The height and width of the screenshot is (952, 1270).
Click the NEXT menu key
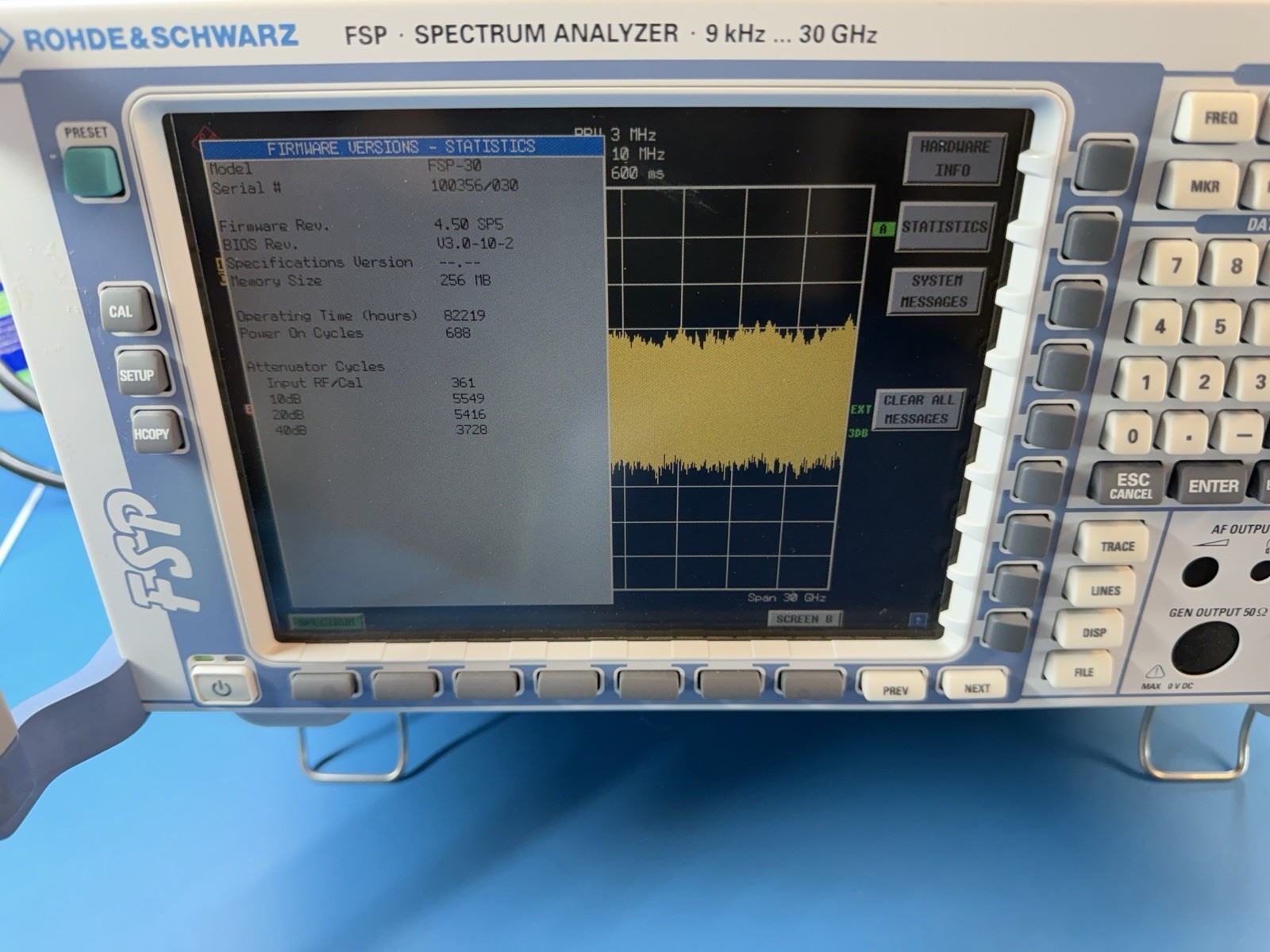tap(976, 687)
